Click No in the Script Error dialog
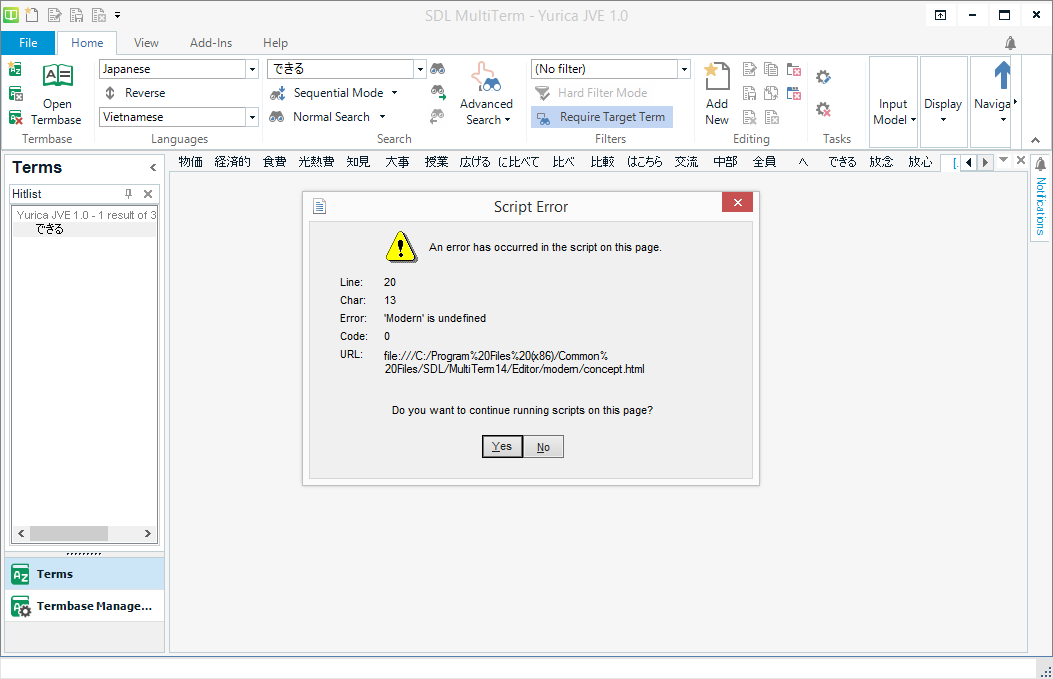The height and width of the screenshot is (679, 1053). tap(543, 447)
